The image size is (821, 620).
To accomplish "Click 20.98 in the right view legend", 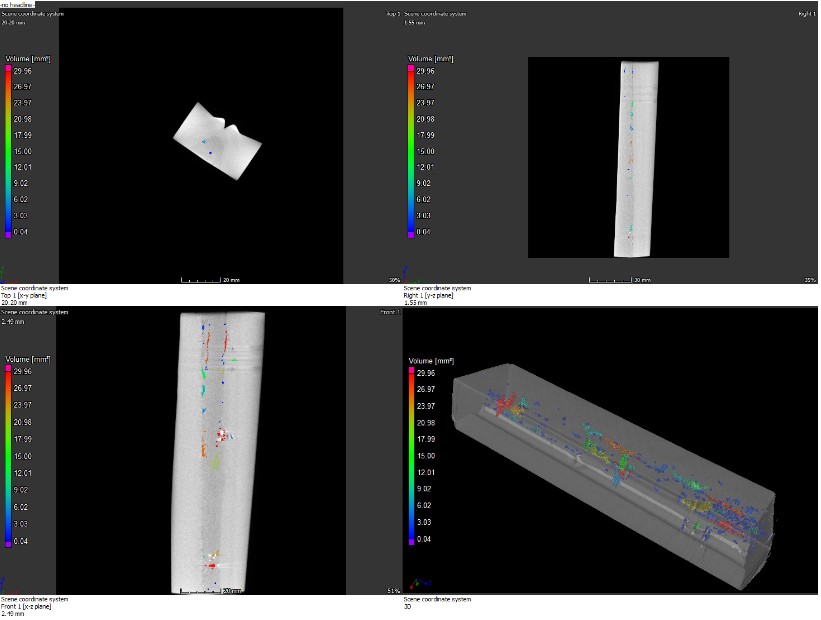I will tap(426, 119).
